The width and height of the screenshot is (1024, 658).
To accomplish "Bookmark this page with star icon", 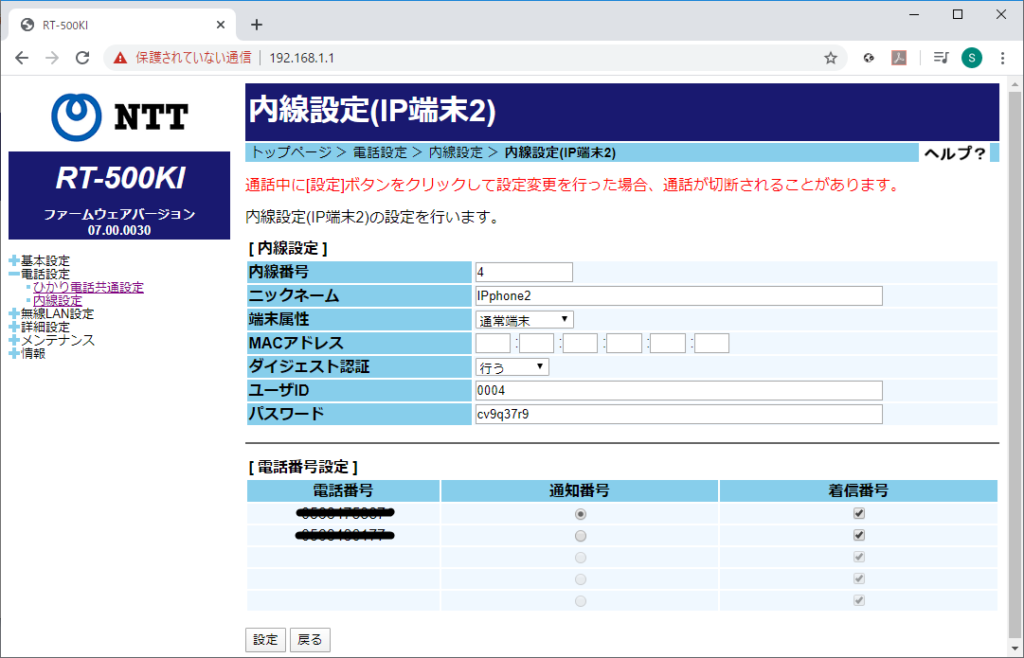I will tap(830, 58).
